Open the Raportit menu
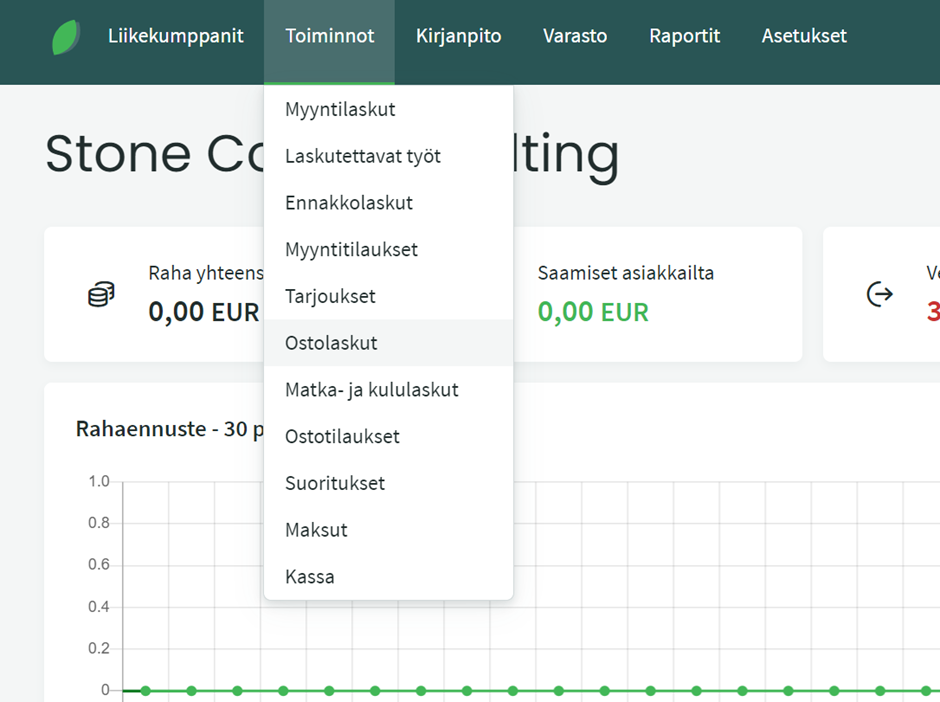The width and height of the screenshot is (940, 702). click(685, 36)
